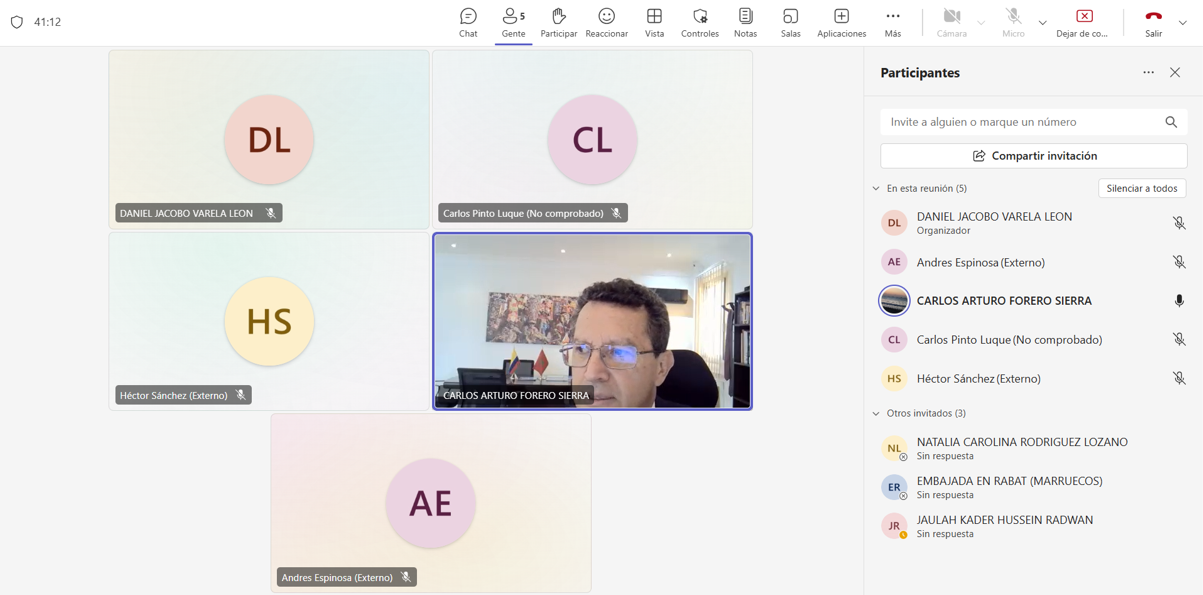The height and width of the screenshot is (595, 1203).
Task: Click the CL avatar in participant list
Action: 894,340
